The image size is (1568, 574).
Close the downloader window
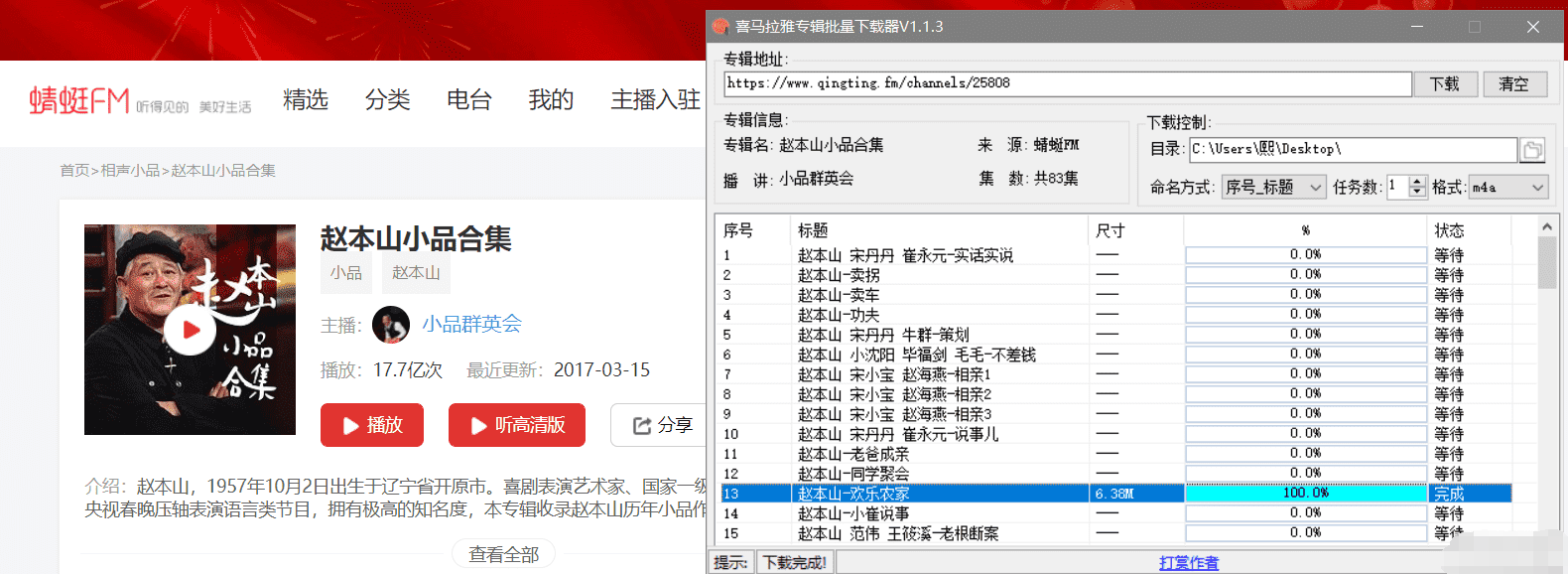pos(1533,27)
